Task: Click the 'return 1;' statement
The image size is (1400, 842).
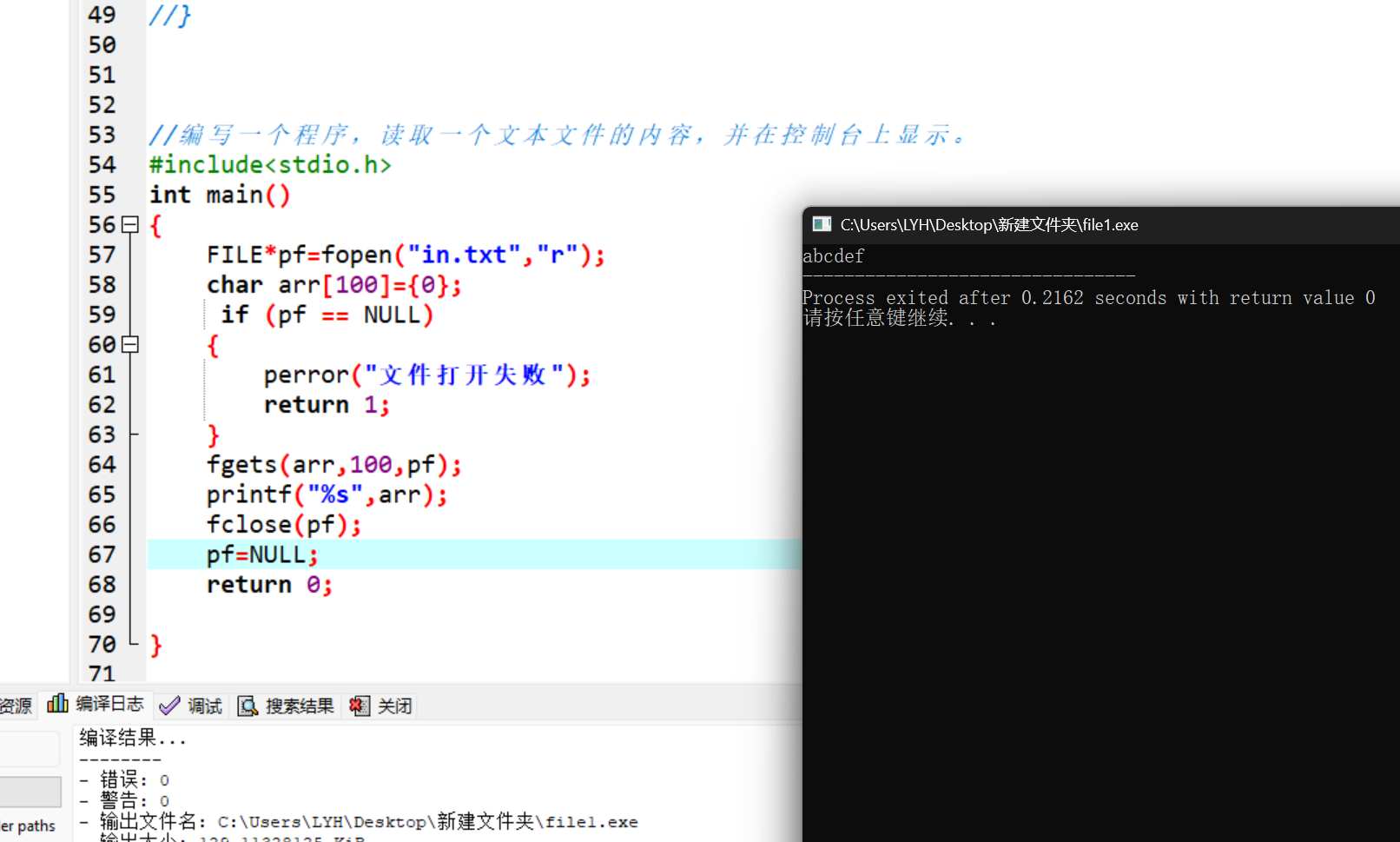Action: [x=327, y=405]
